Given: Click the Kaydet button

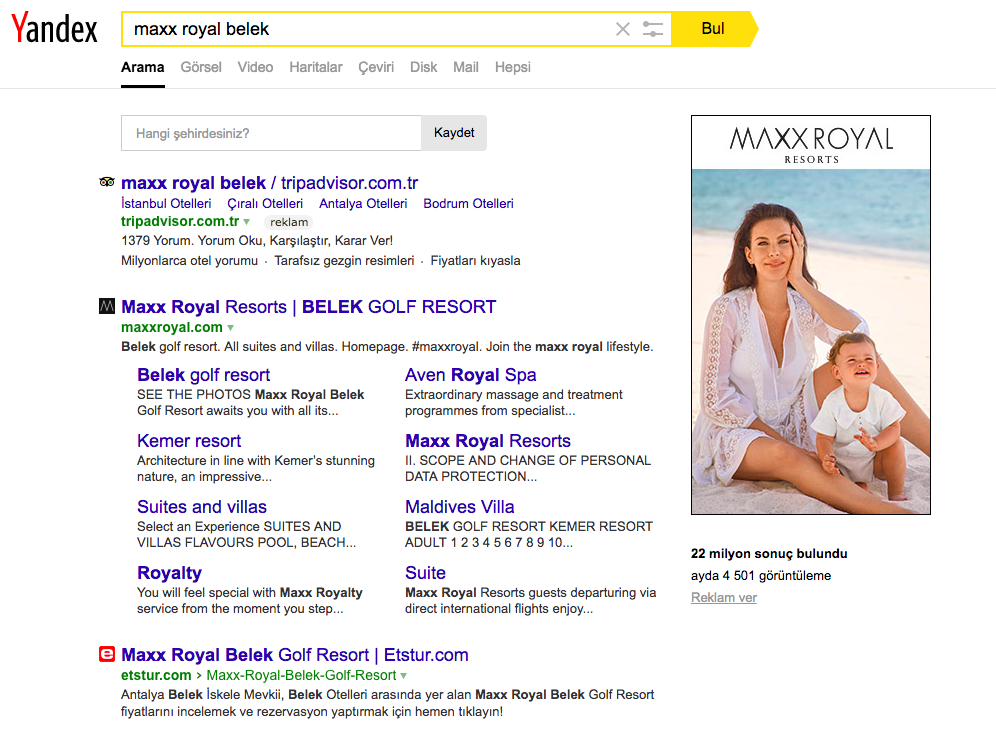Looking at the screenshot, I should click(454, 133).
